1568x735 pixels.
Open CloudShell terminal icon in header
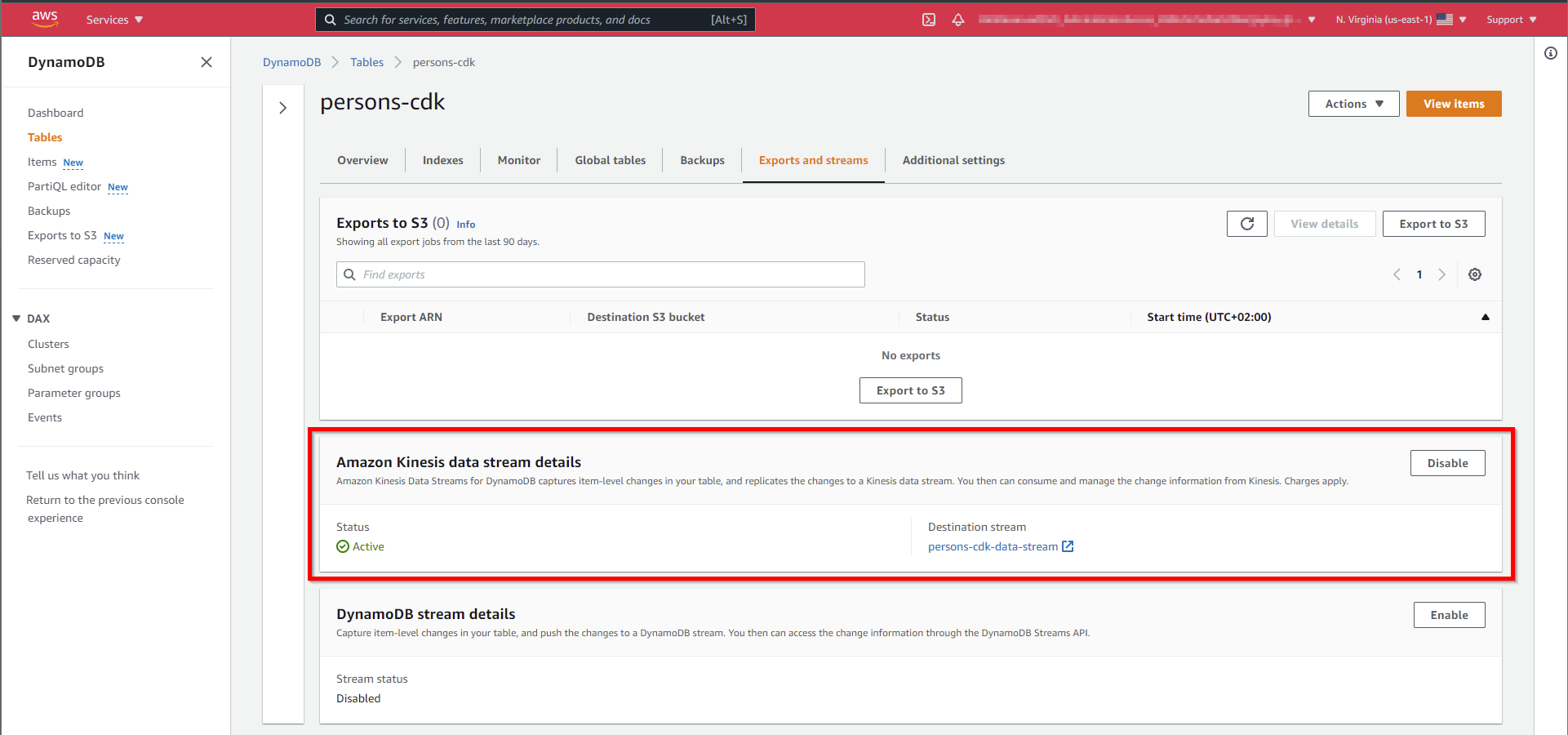(929, 20)
